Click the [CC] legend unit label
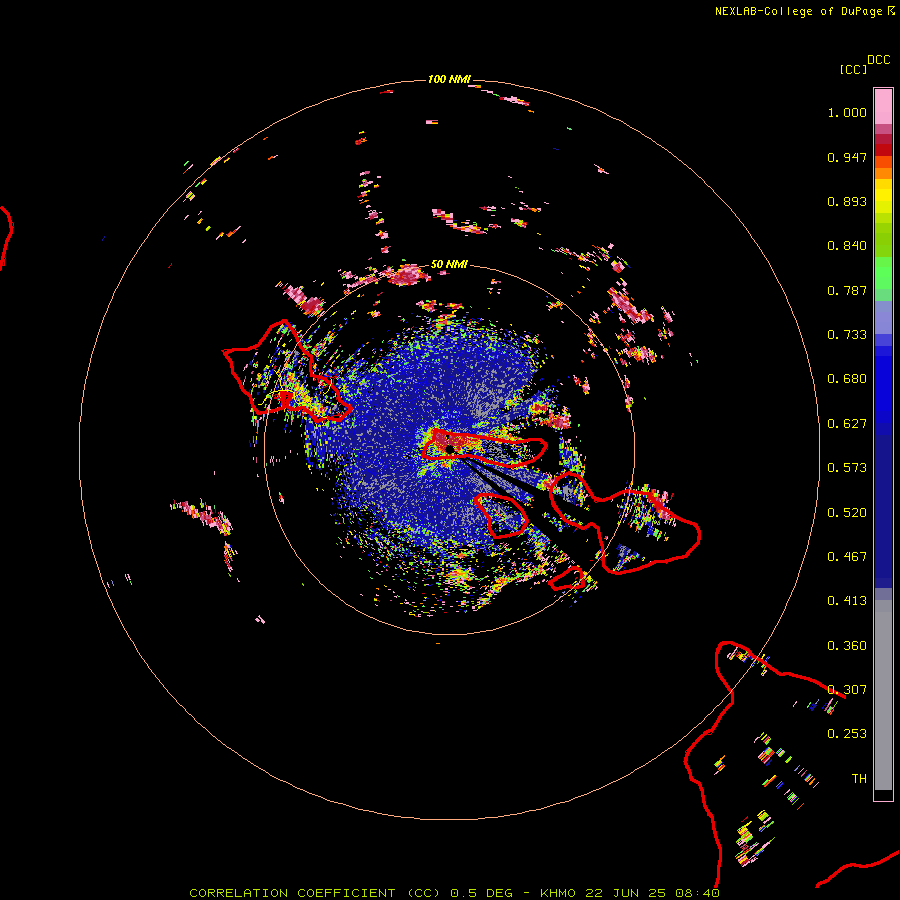Viewport: 900px width, 900px height. (852, 69)
